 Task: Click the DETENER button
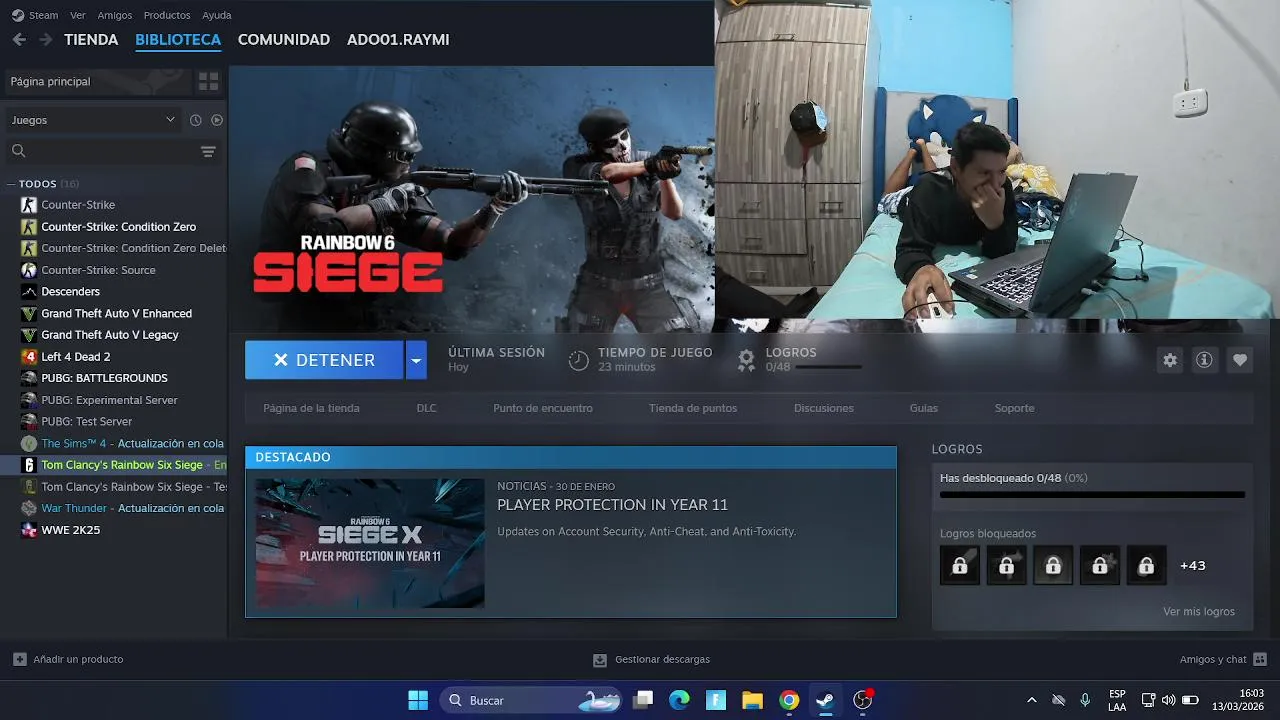pyautogui.click(x=324, y=360)
